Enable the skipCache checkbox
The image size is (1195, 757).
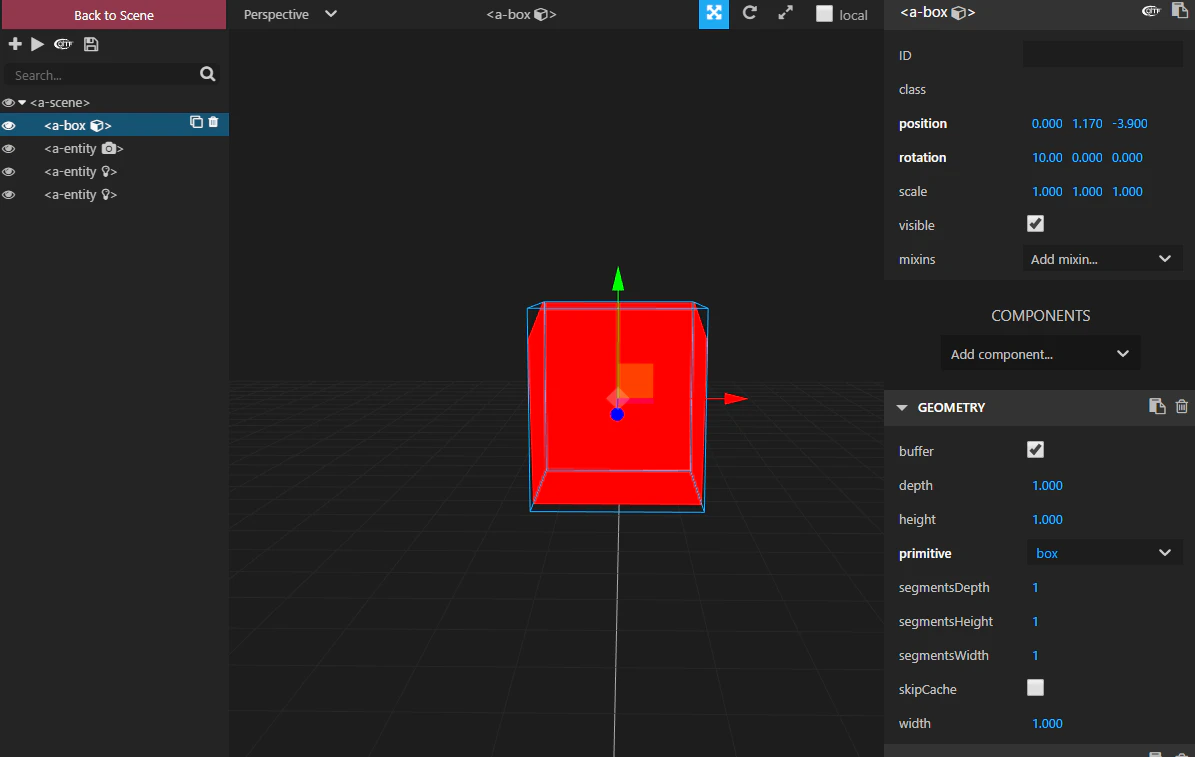(1035, 688)
